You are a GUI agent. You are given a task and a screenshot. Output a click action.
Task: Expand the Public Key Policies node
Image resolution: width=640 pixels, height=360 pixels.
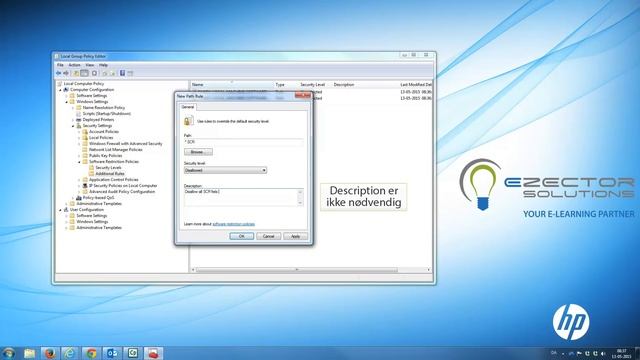pos(80,156)
